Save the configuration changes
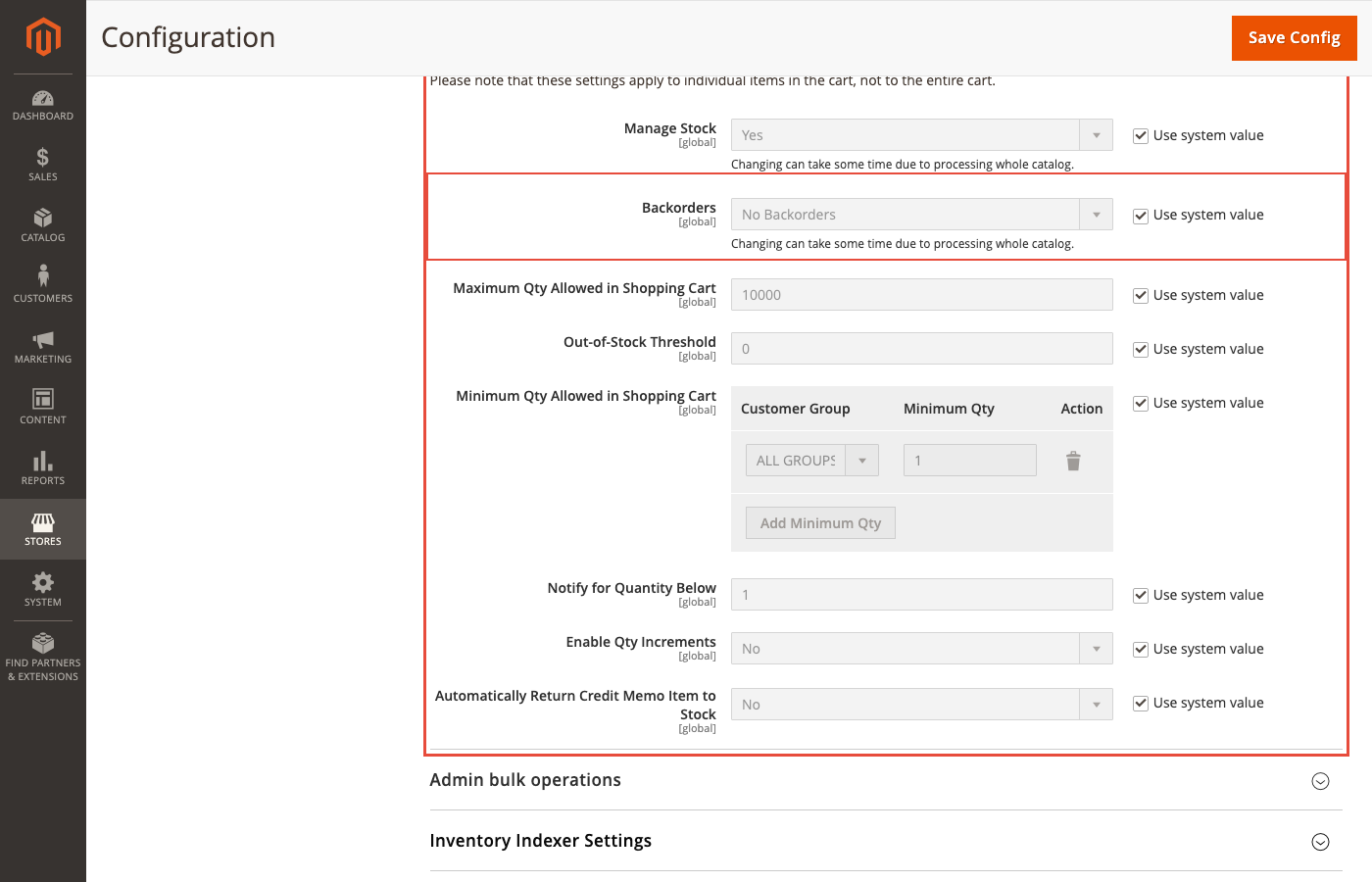1372x882 pixels. click(x=1294, y=37)
